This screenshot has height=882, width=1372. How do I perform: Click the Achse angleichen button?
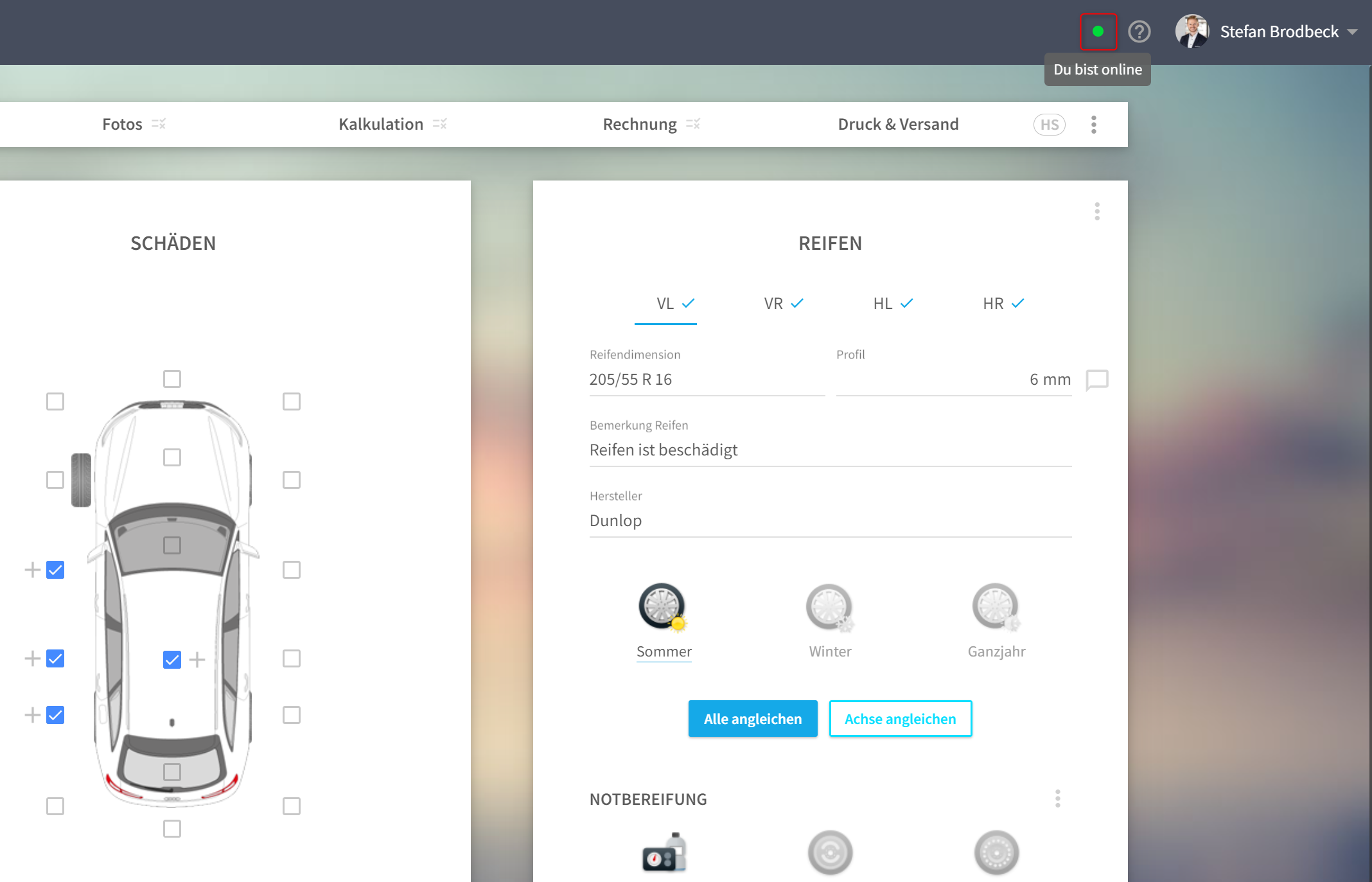901,719
